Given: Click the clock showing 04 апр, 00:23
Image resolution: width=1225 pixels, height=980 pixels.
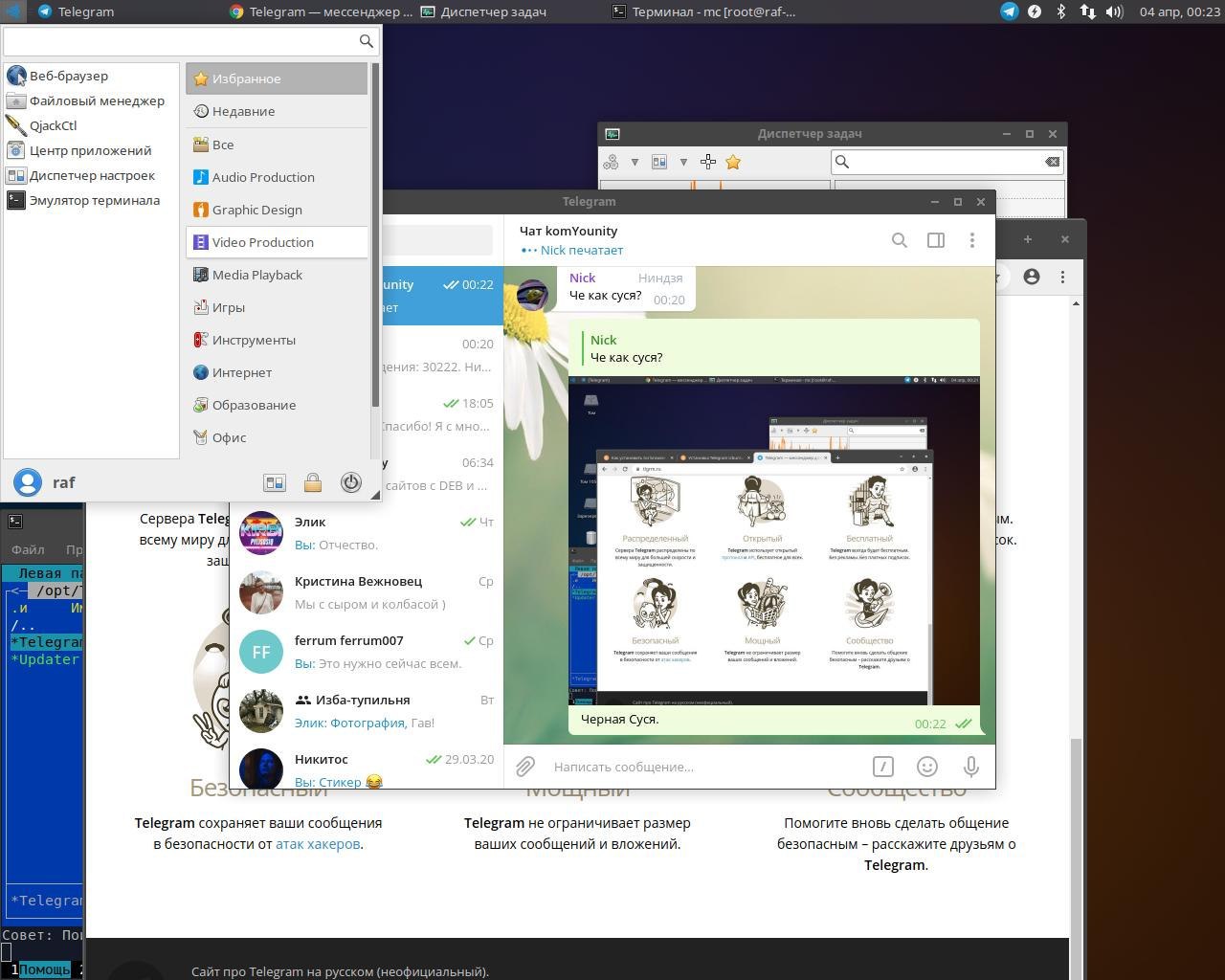Looking at the screenshot, I should point(1179,11).
